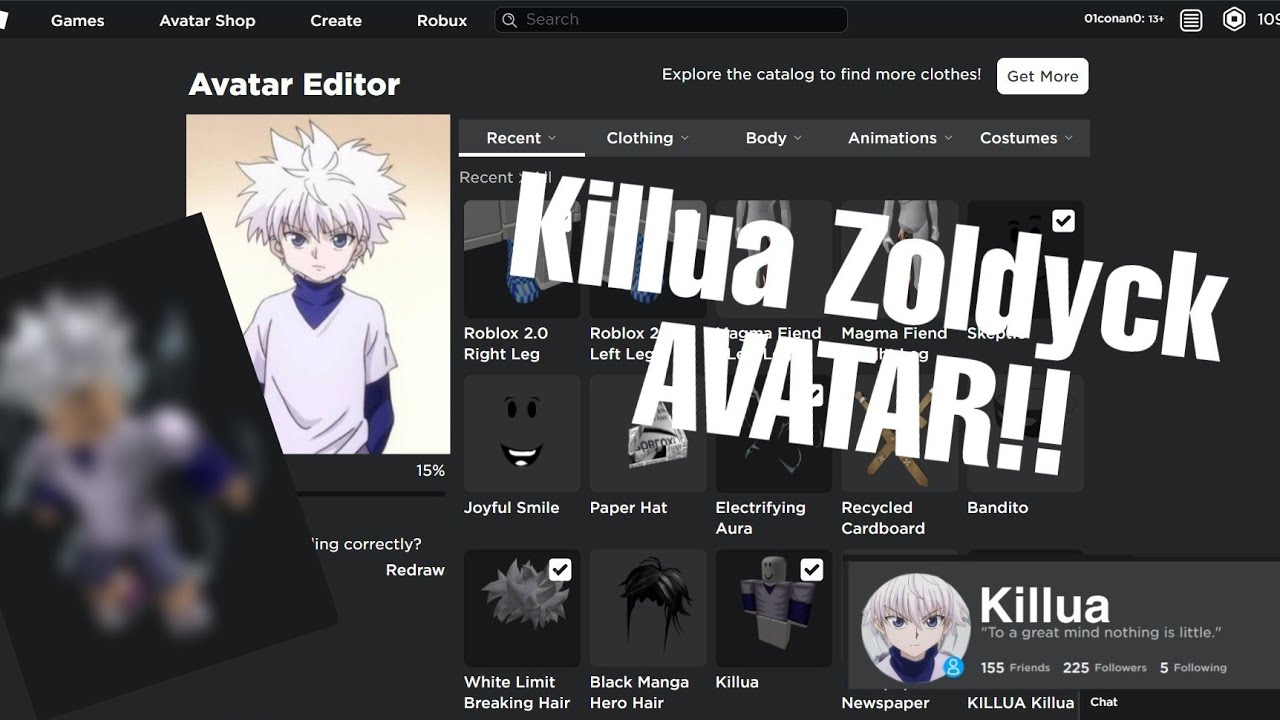Open the notifications list icon in header
Screen dimensions: 1280x720
1191,20
